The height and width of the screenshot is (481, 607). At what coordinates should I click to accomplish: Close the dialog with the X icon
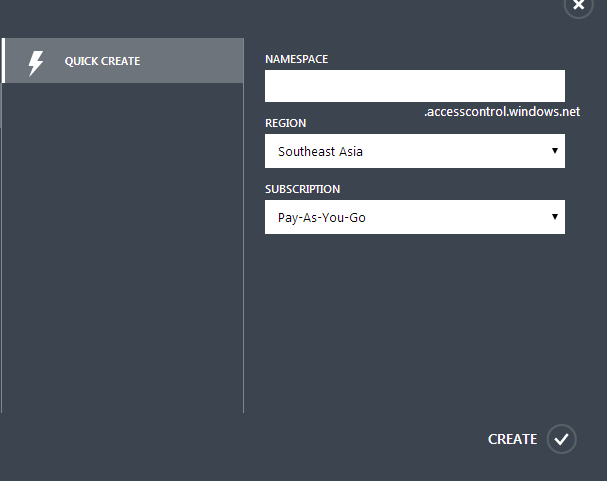tap(578, 5)
